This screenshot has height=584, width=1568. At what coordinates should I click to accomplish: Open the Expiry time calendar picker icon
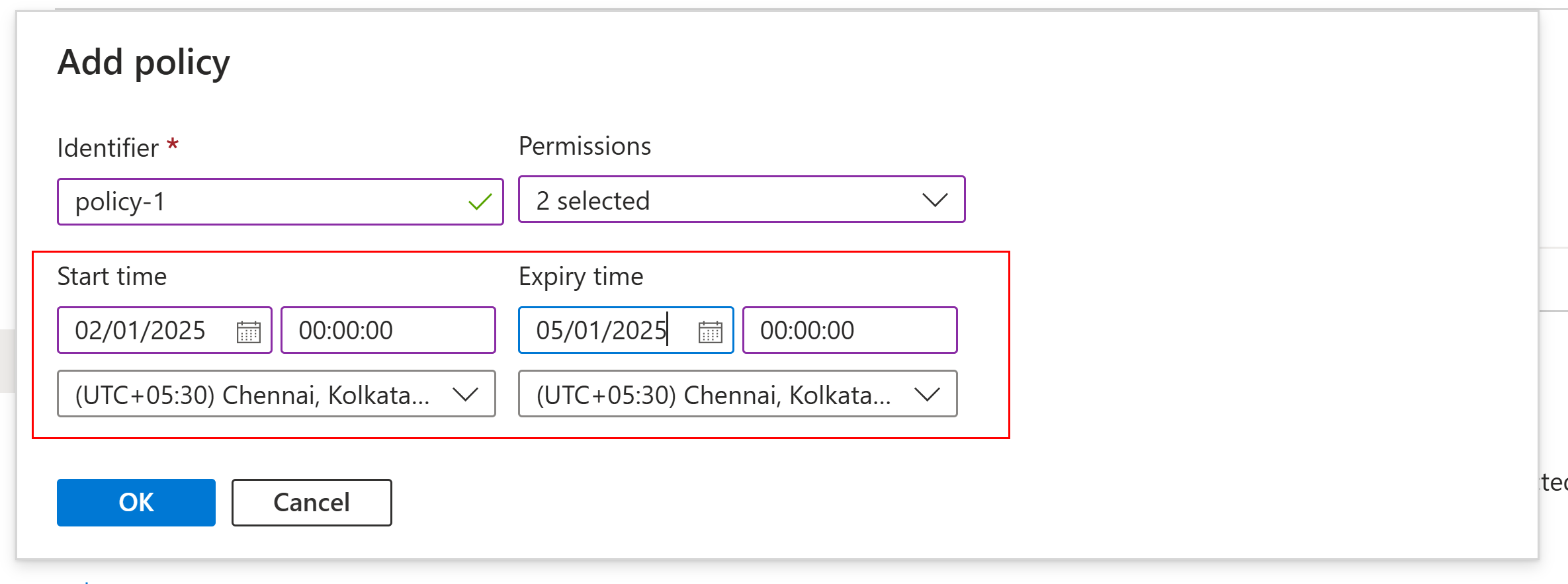click(x=710, y=331)
